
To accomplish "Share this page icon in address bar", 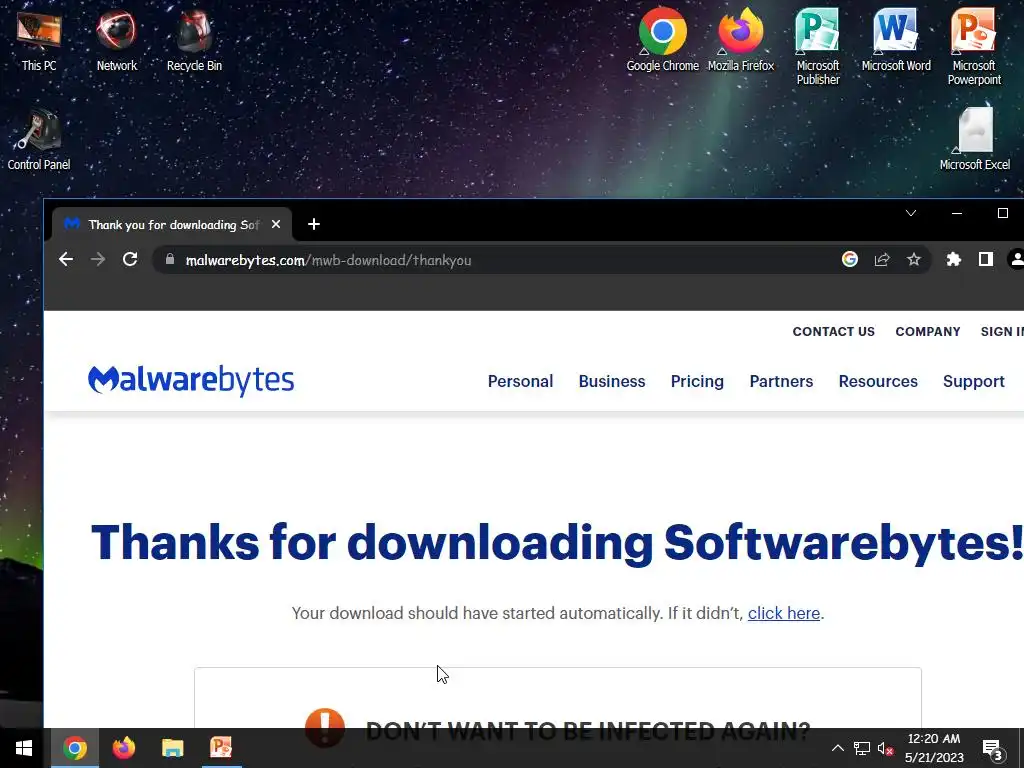I will pyautogui.click(x=882, y=260).
